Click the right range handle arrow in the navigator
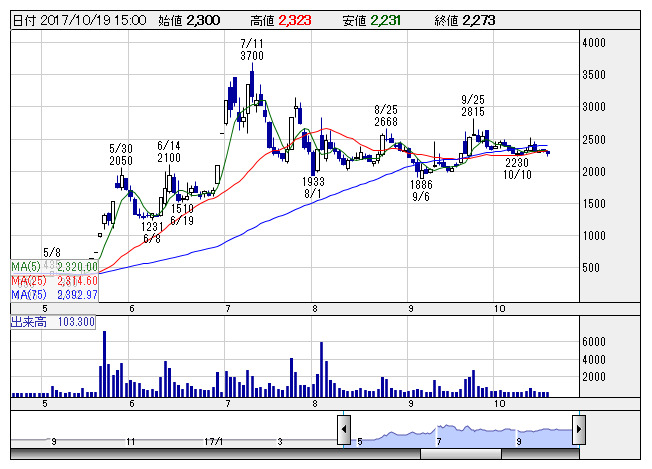The image size is (652, 469). tap(578, 430)
